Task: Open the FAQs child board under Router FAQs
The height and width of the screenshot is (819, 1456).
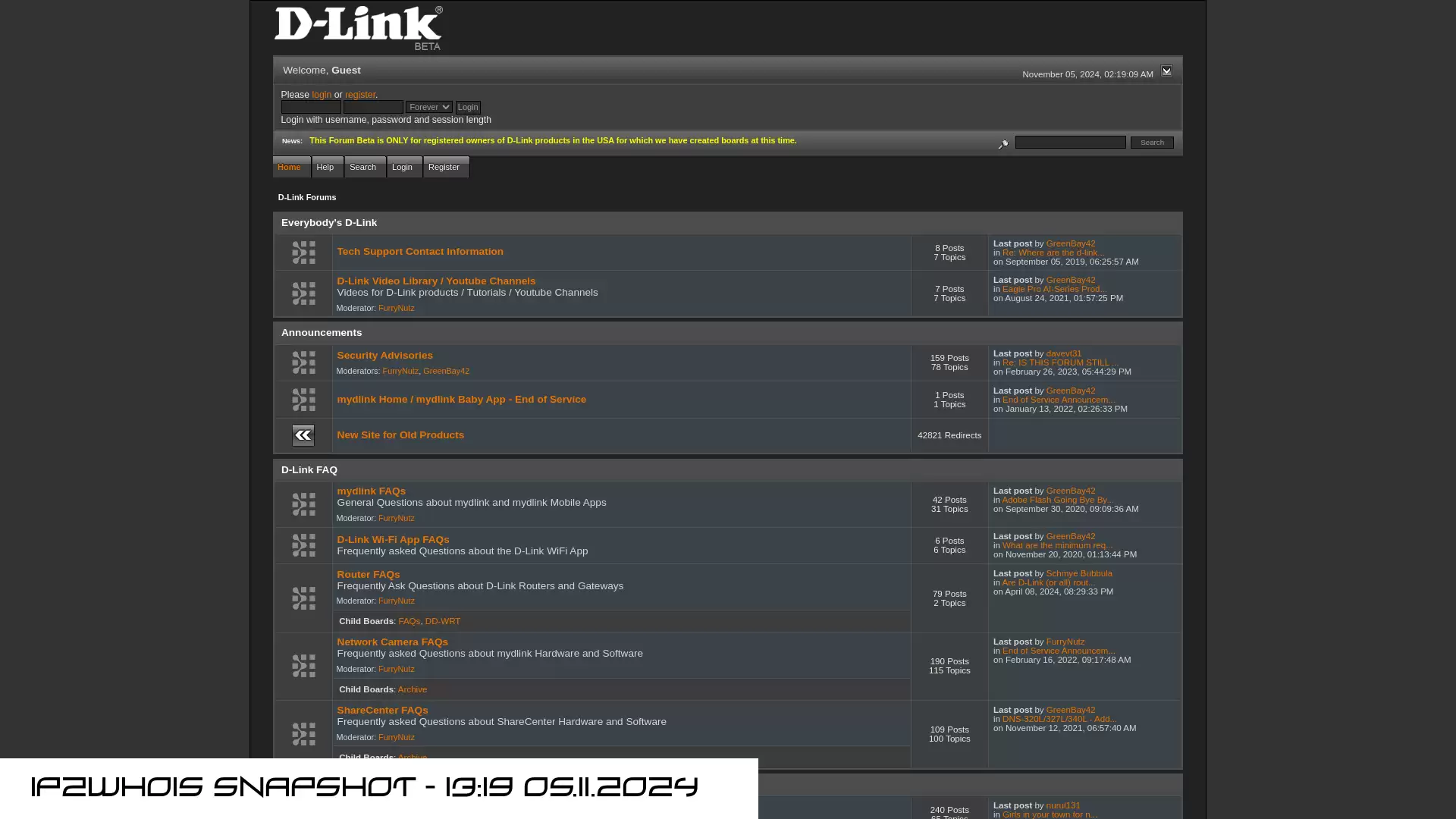Action: point(409,621)
